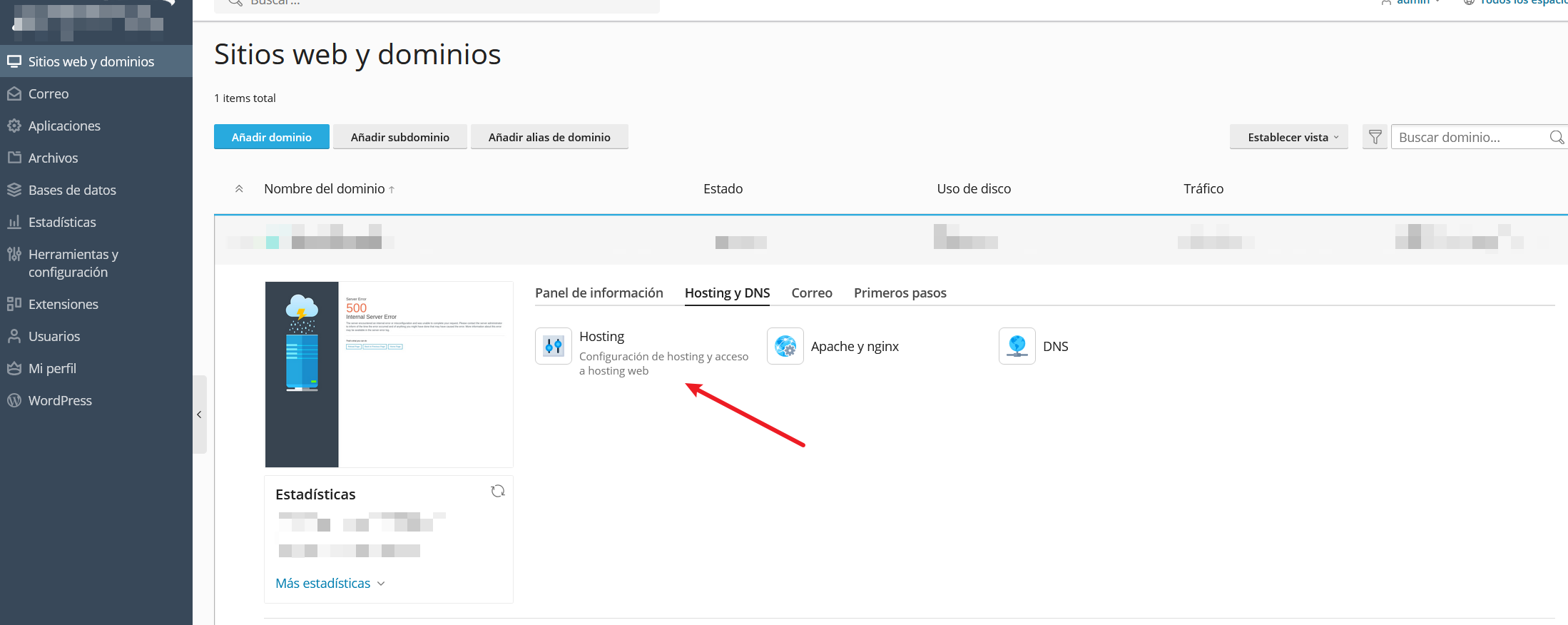
Task: Switch to the Panel de información tab
Action: pos(599,293)
